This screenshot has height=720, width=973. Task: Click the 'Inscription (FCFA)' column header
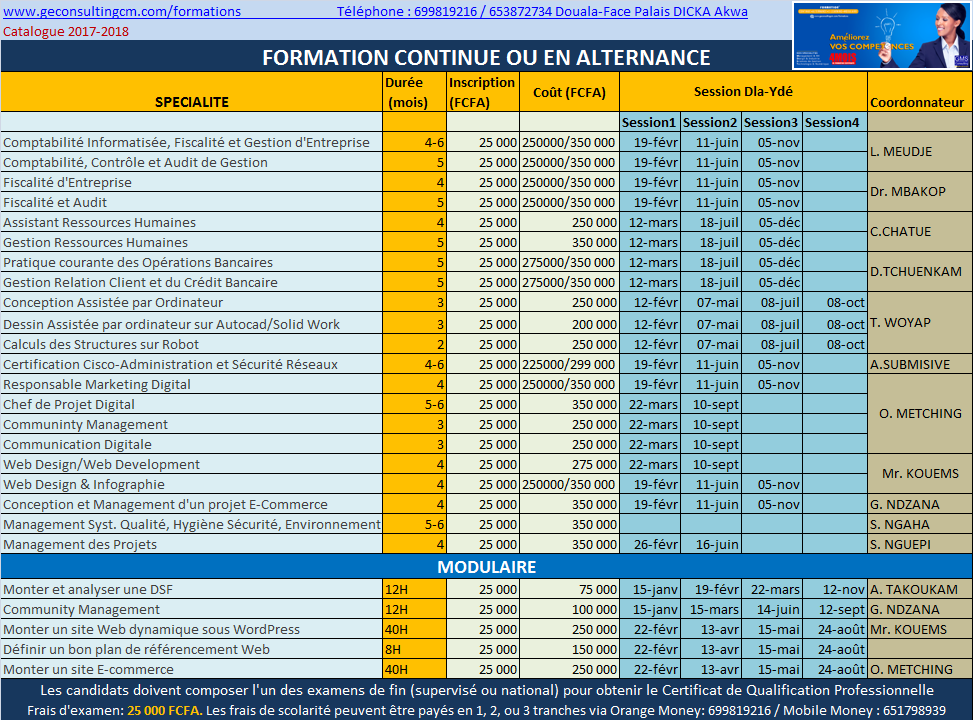tap(482, 92)
